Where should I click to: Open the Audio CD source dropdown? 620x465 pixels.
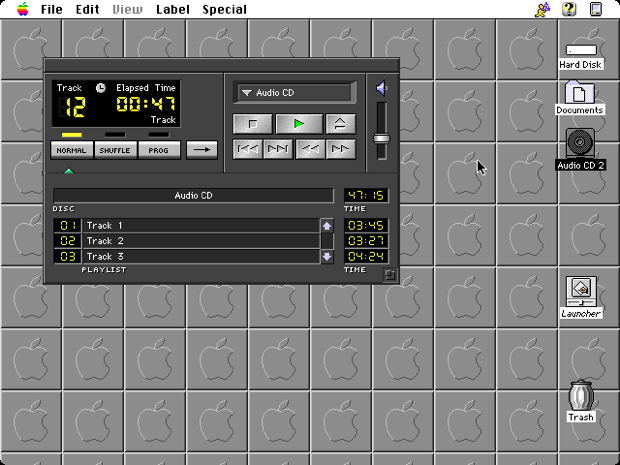[x=295, y=93]
